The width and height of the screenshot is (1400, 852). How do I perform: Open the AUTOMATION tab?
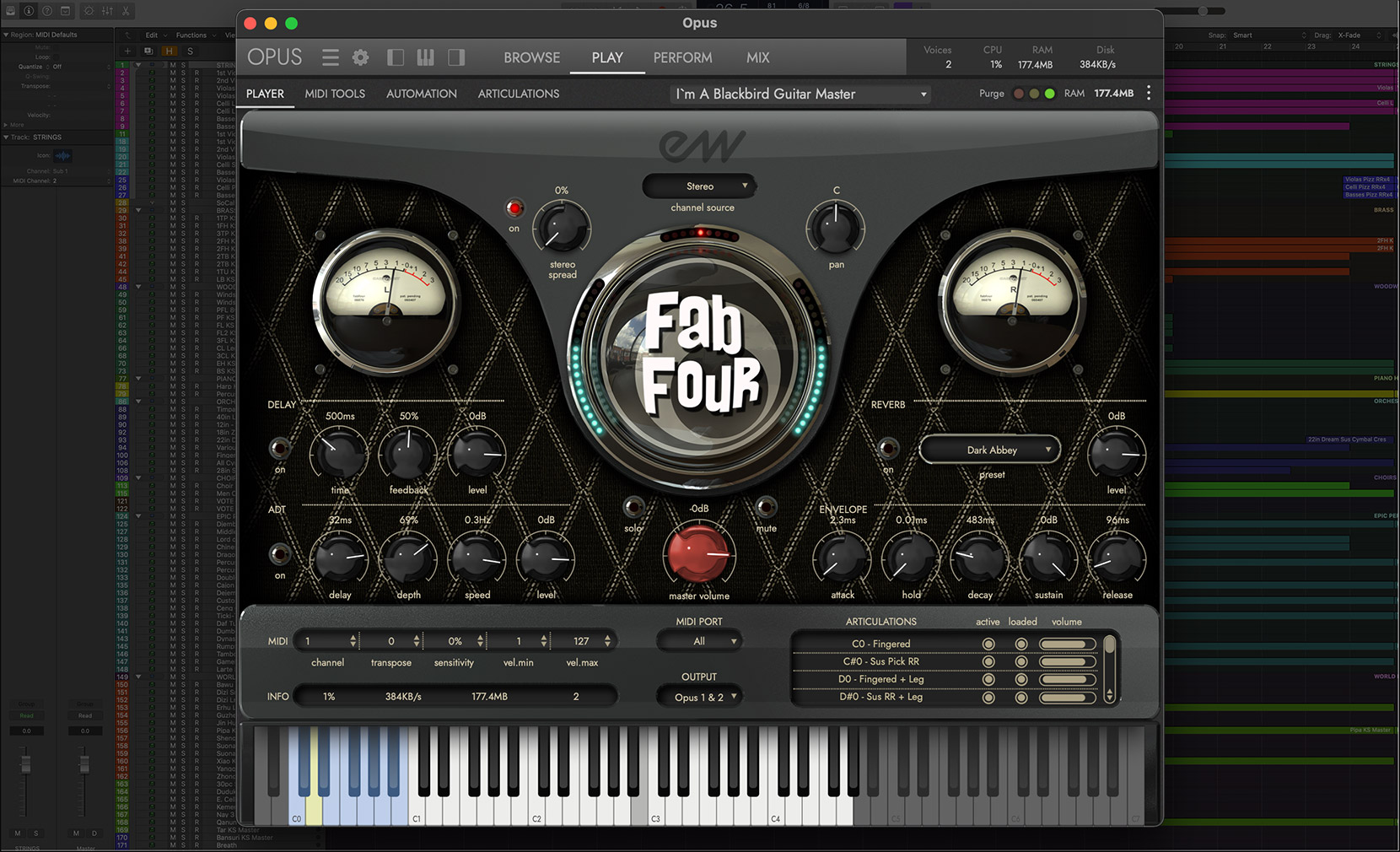(x=422, y=94)
